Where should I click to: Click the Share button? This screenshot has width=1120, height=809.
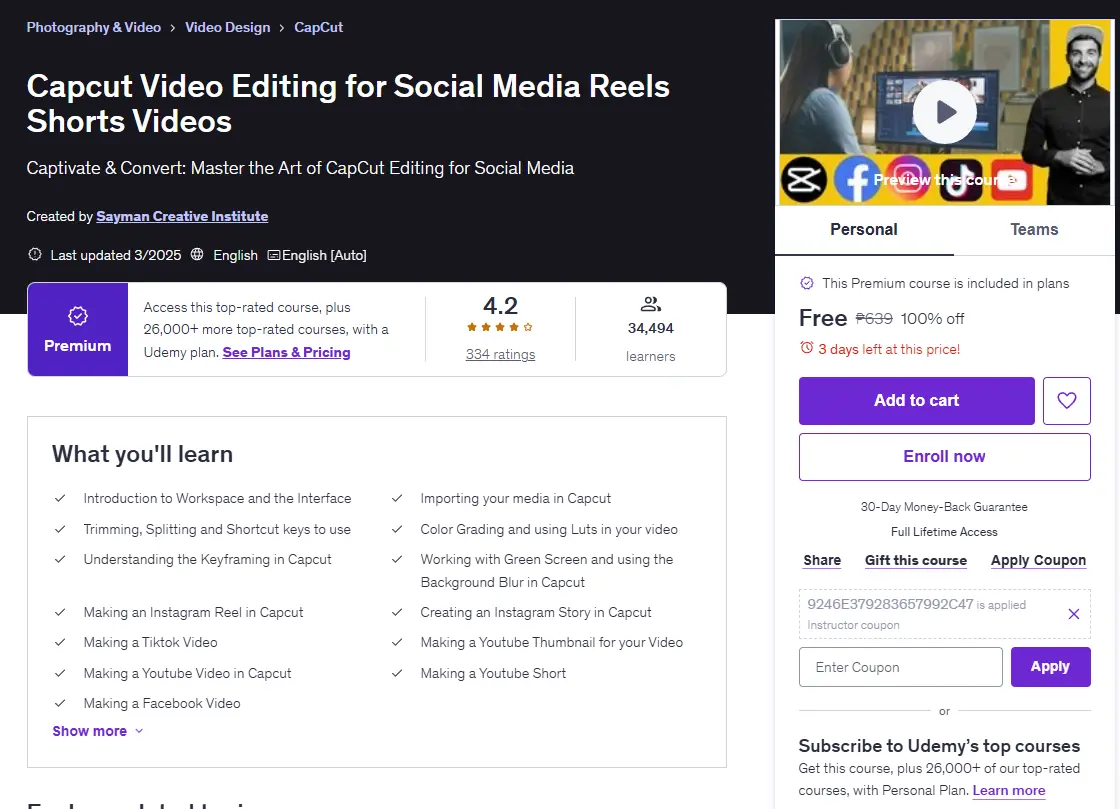pos(821,561)
